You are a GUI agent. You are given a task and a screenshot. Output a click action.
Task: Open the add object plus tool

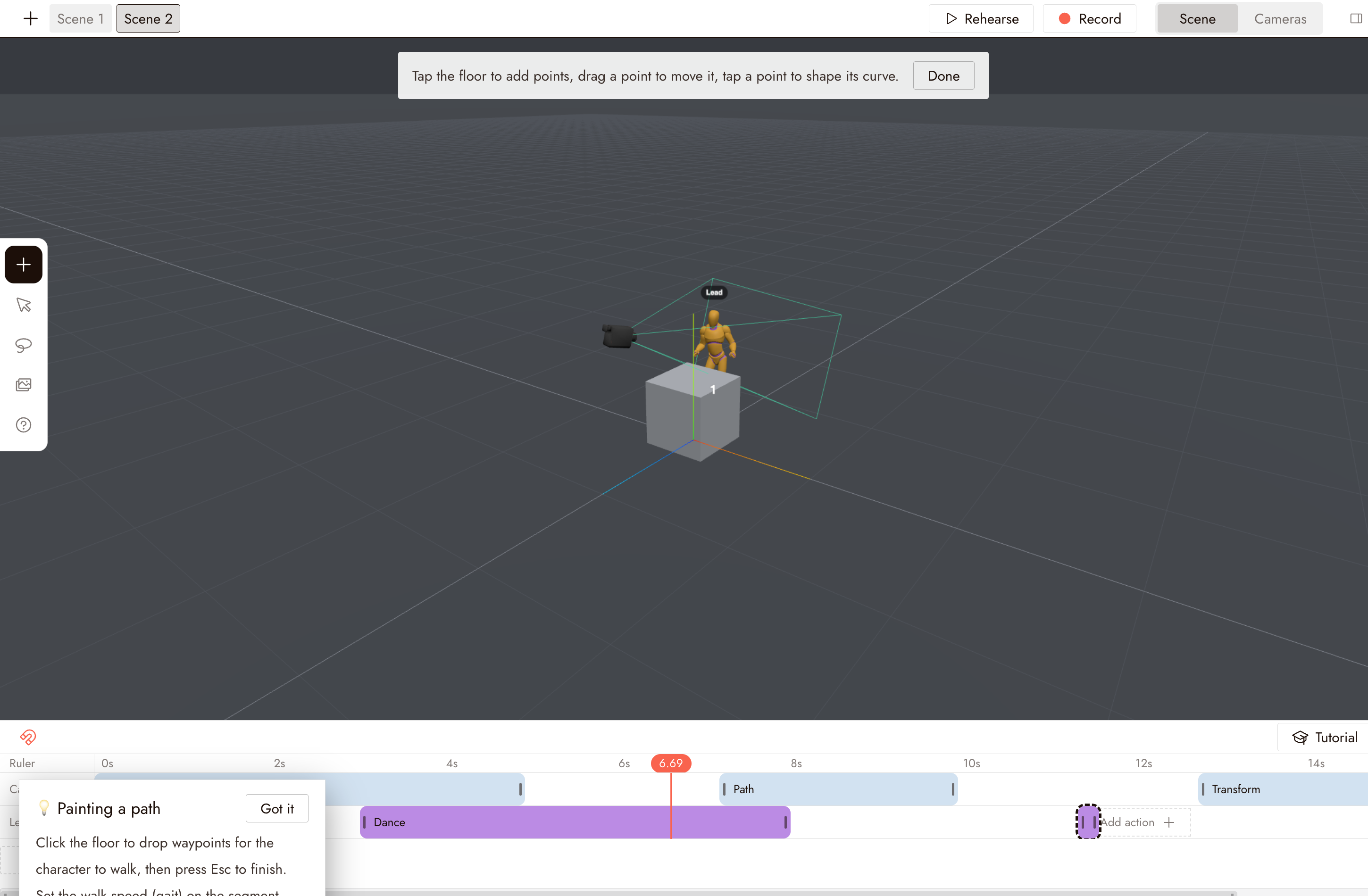pos(24,265)
